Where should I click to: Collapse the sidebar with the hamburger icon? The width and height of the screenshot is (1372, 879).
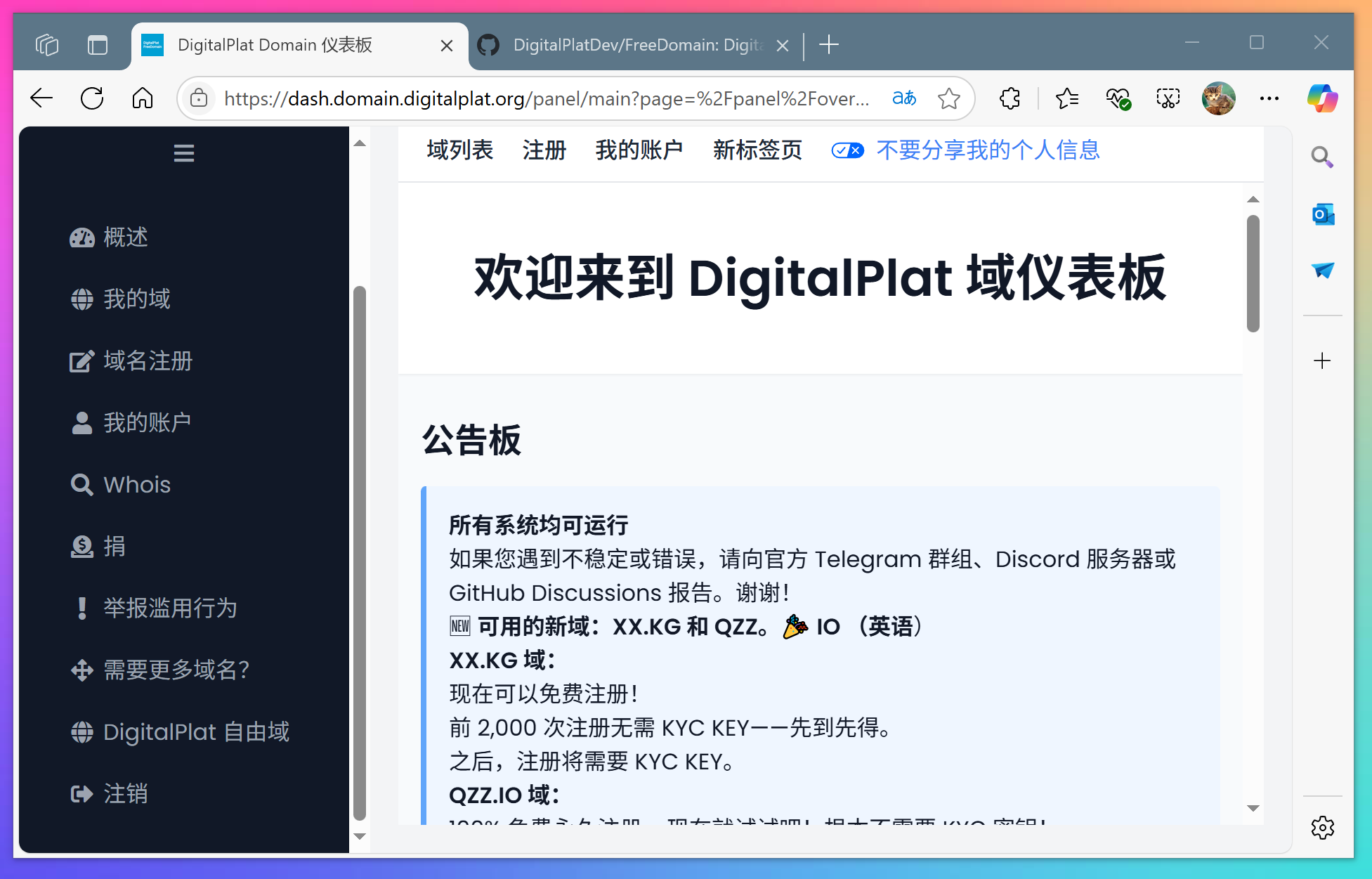click(184, 152)
